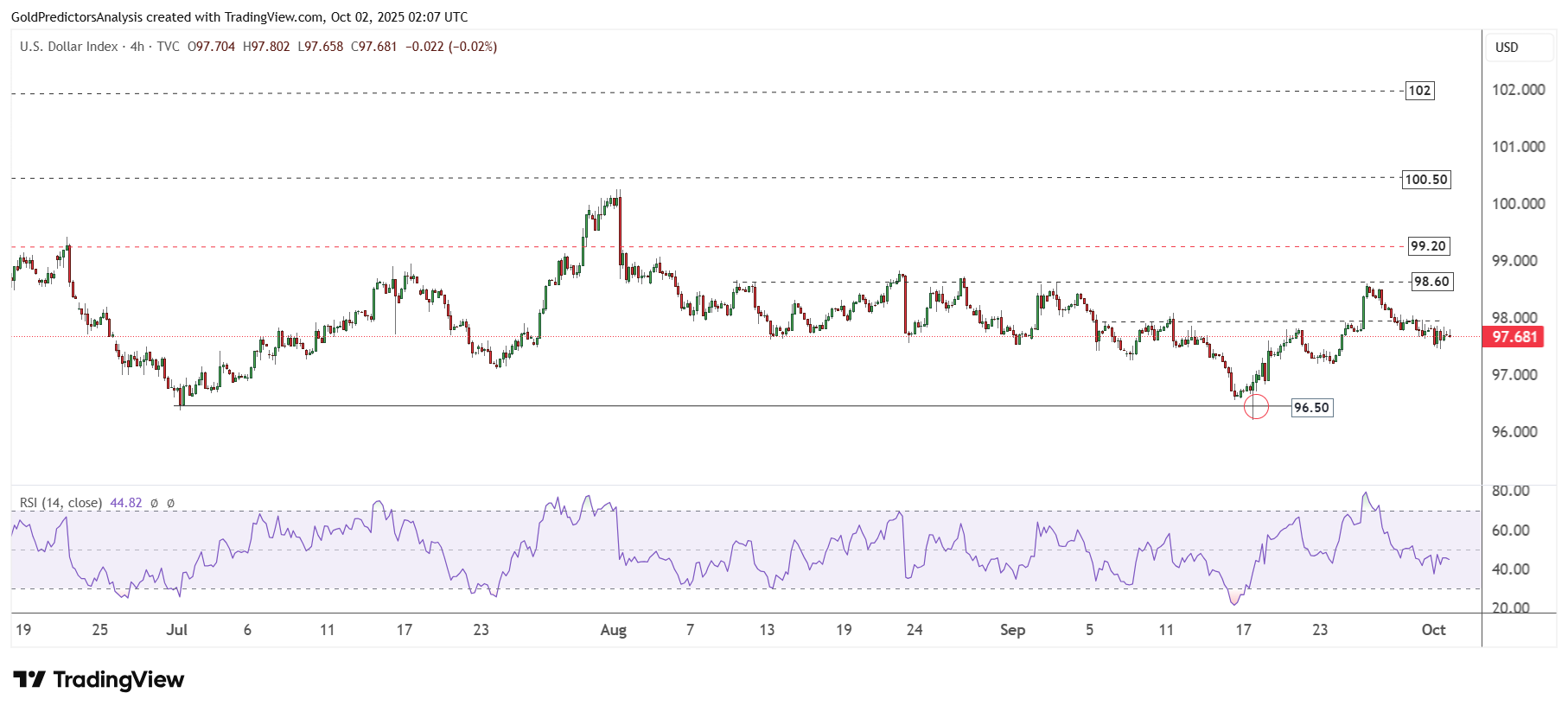This screenshot has width=1568, height=712.
Task: Click the first ø symbol beside RSI value
Action: 154,503
